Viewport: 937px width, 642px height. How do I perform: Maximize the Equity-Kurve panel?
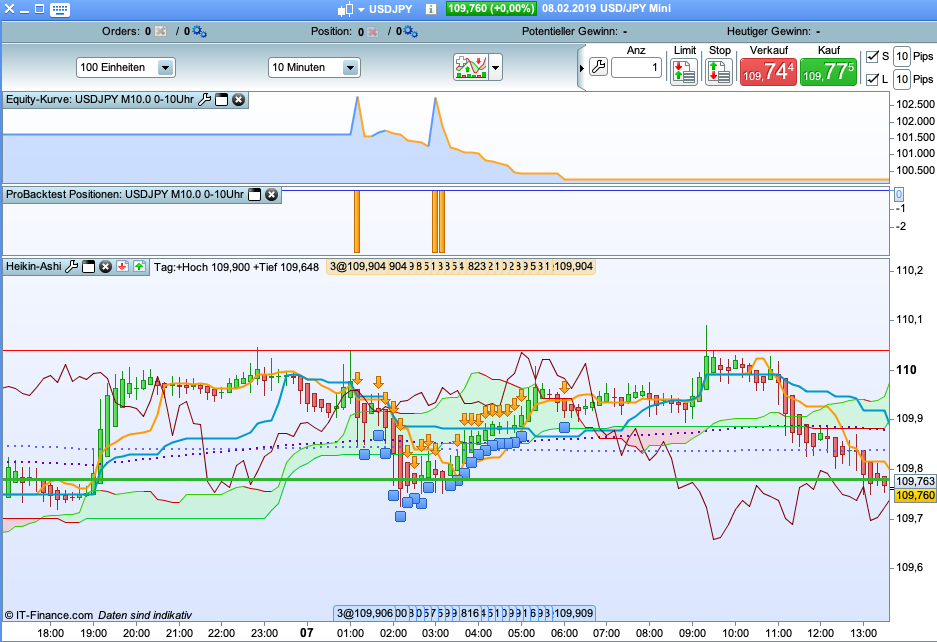(222, 100)
